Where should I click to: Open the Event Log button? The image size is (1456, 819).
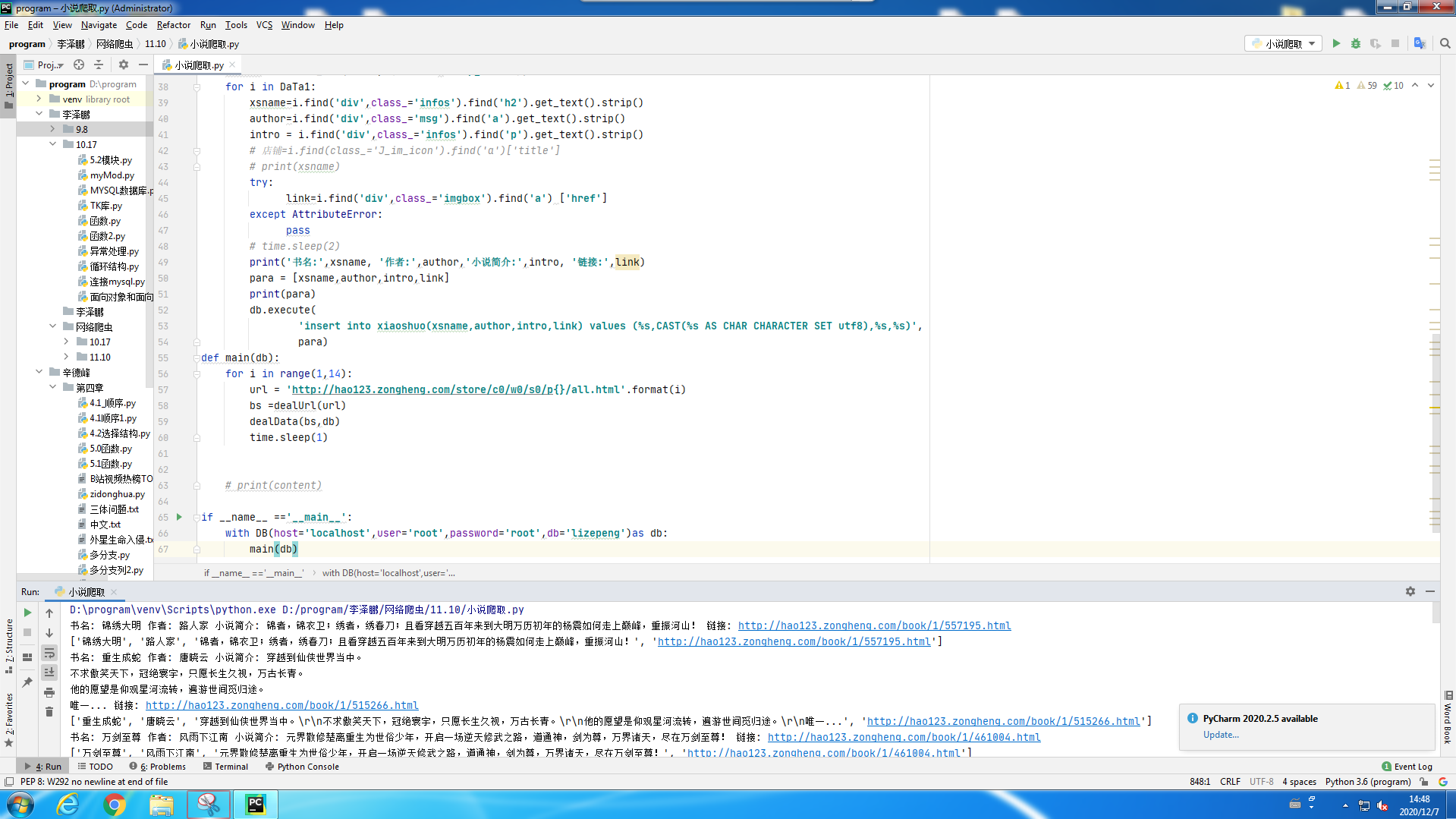coord(1407,767)
